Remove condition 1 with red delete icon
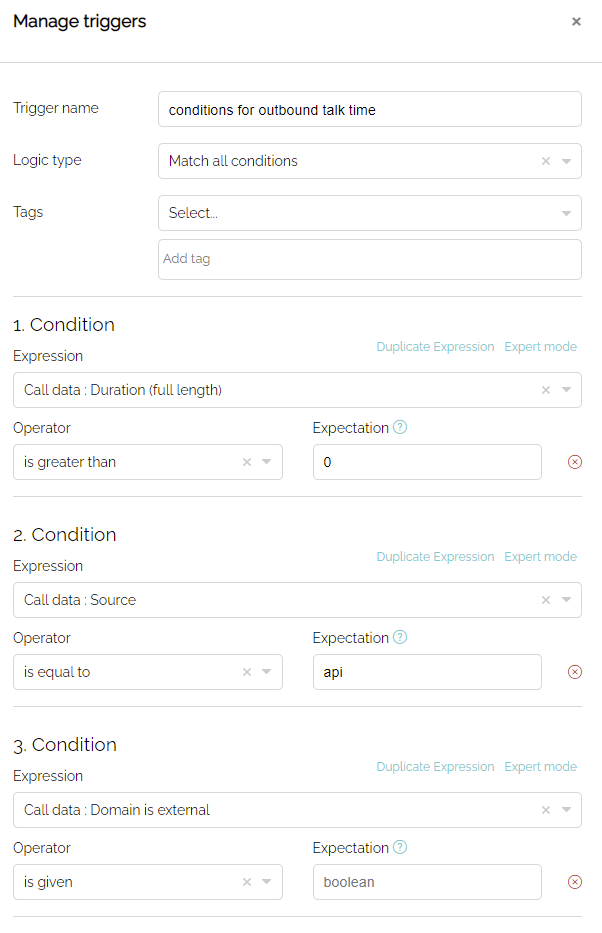Viewport: 602px width, 933px height. coord(575,462)
